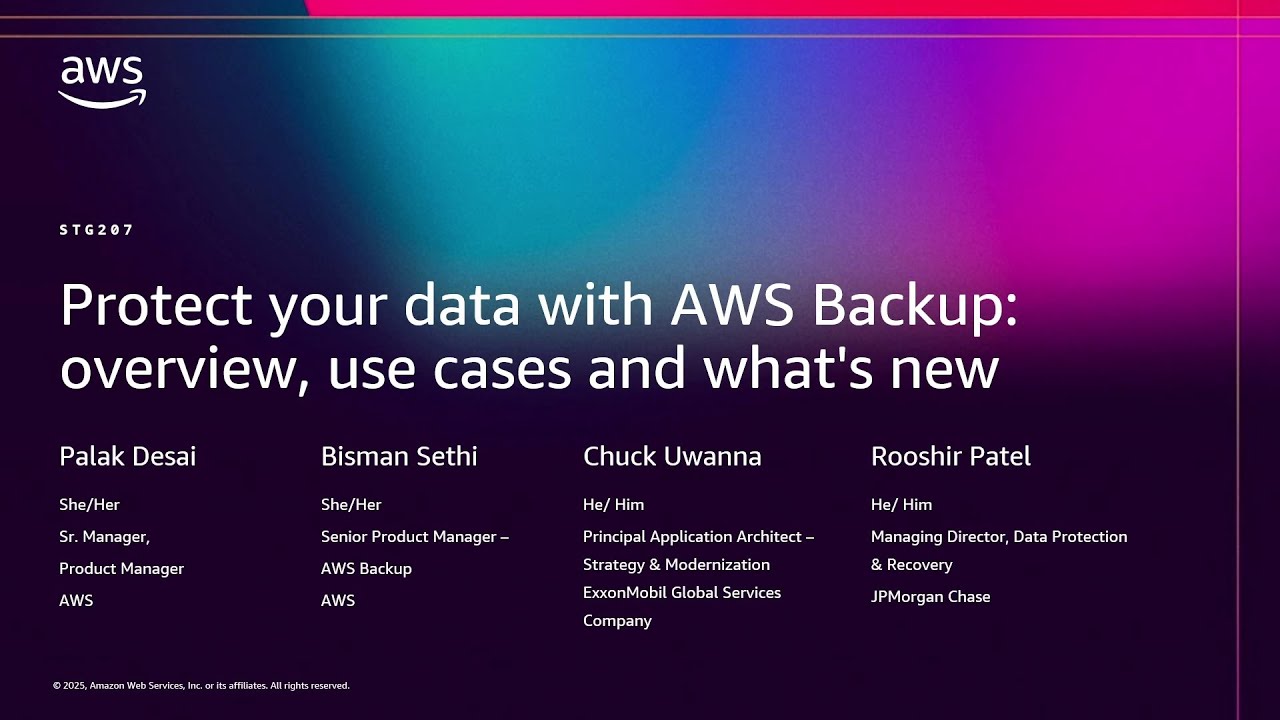Click the STG207 session code
The width and height of the screenshot is (1280, 720).
[x=96, y=230]
